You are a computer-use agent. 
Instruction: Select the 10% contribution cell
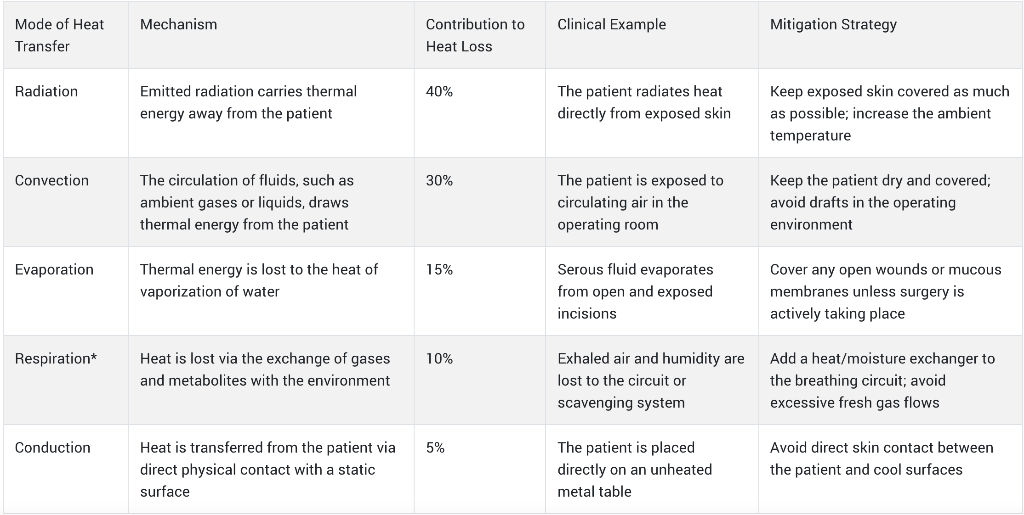pos(439,358)
